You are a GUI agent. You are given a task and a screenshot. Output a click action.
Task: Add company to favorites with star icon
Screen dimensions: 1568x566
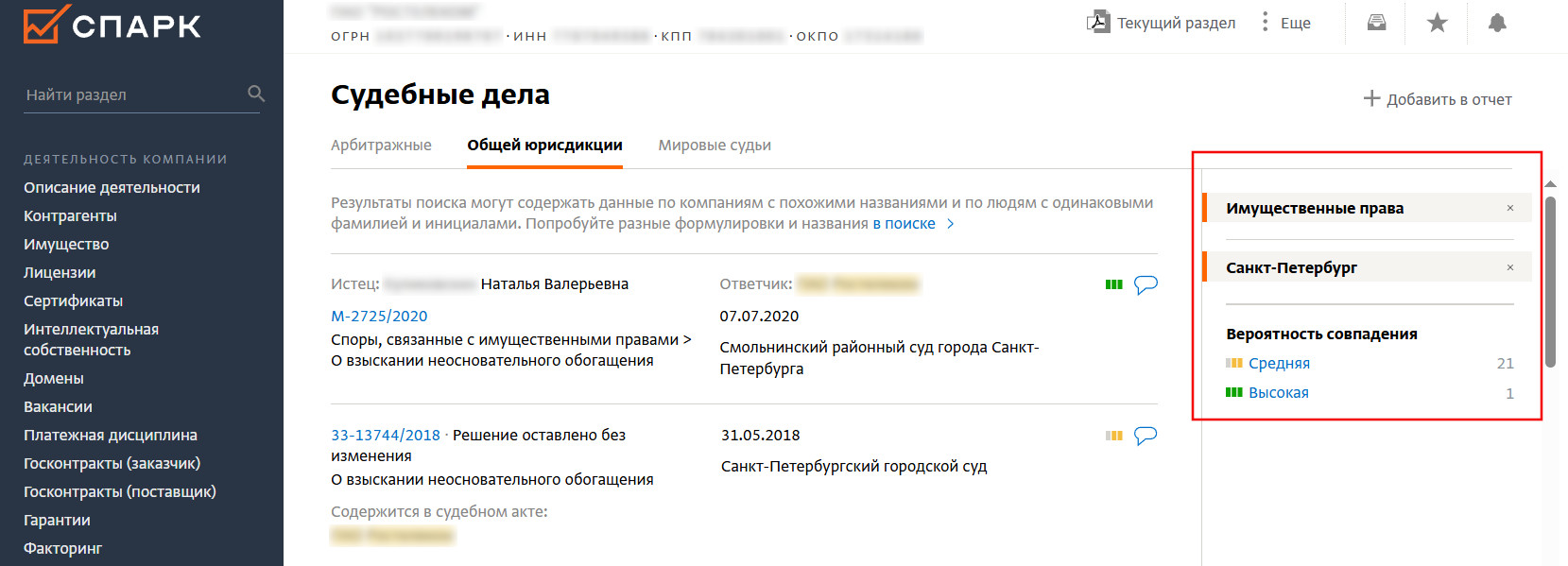(x=1438, y=23)
